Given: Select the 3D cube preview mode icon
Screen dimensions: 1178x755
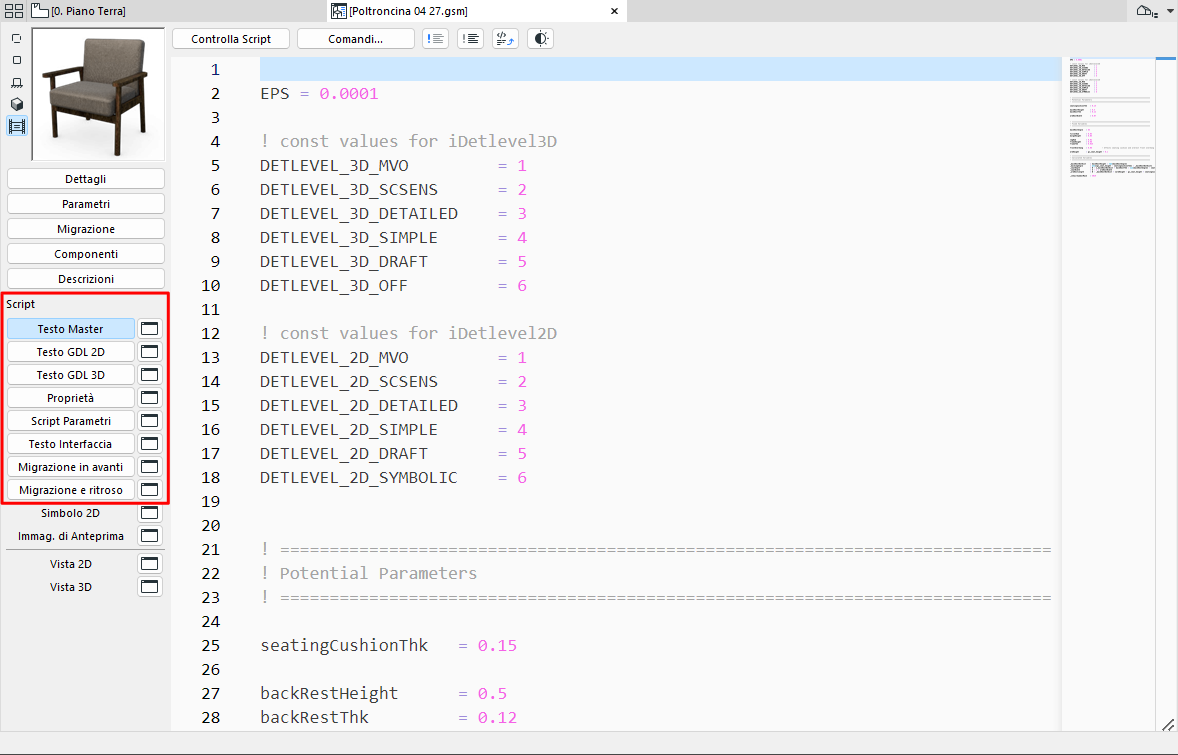Looking at the screenshot, I should [x=16, y=103].
